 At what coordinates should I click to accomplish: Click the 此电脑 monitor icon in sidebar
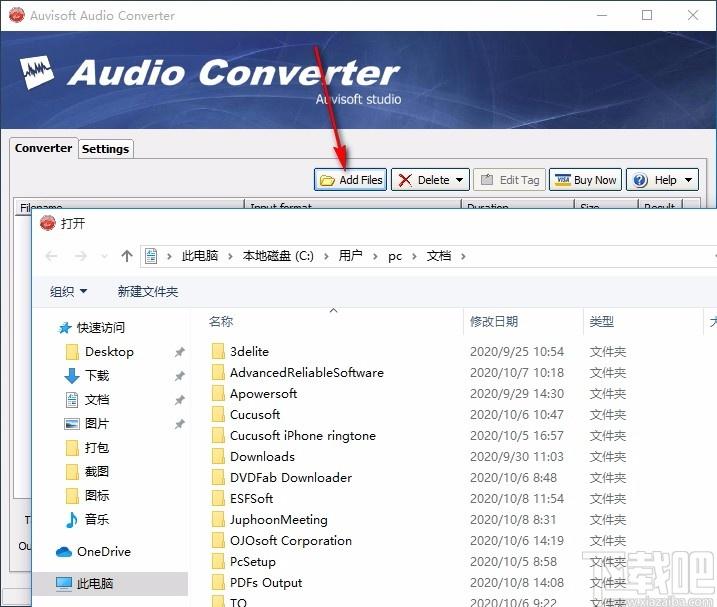64,584
